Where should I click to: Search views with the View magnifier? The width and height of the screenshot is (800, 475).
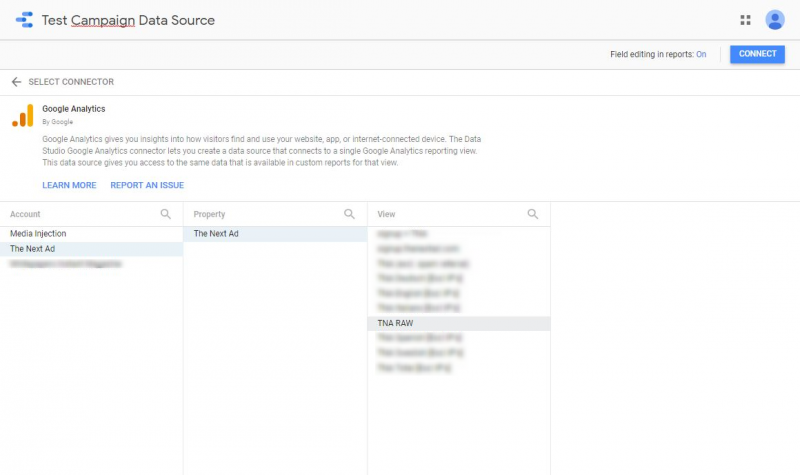[533, 214]
